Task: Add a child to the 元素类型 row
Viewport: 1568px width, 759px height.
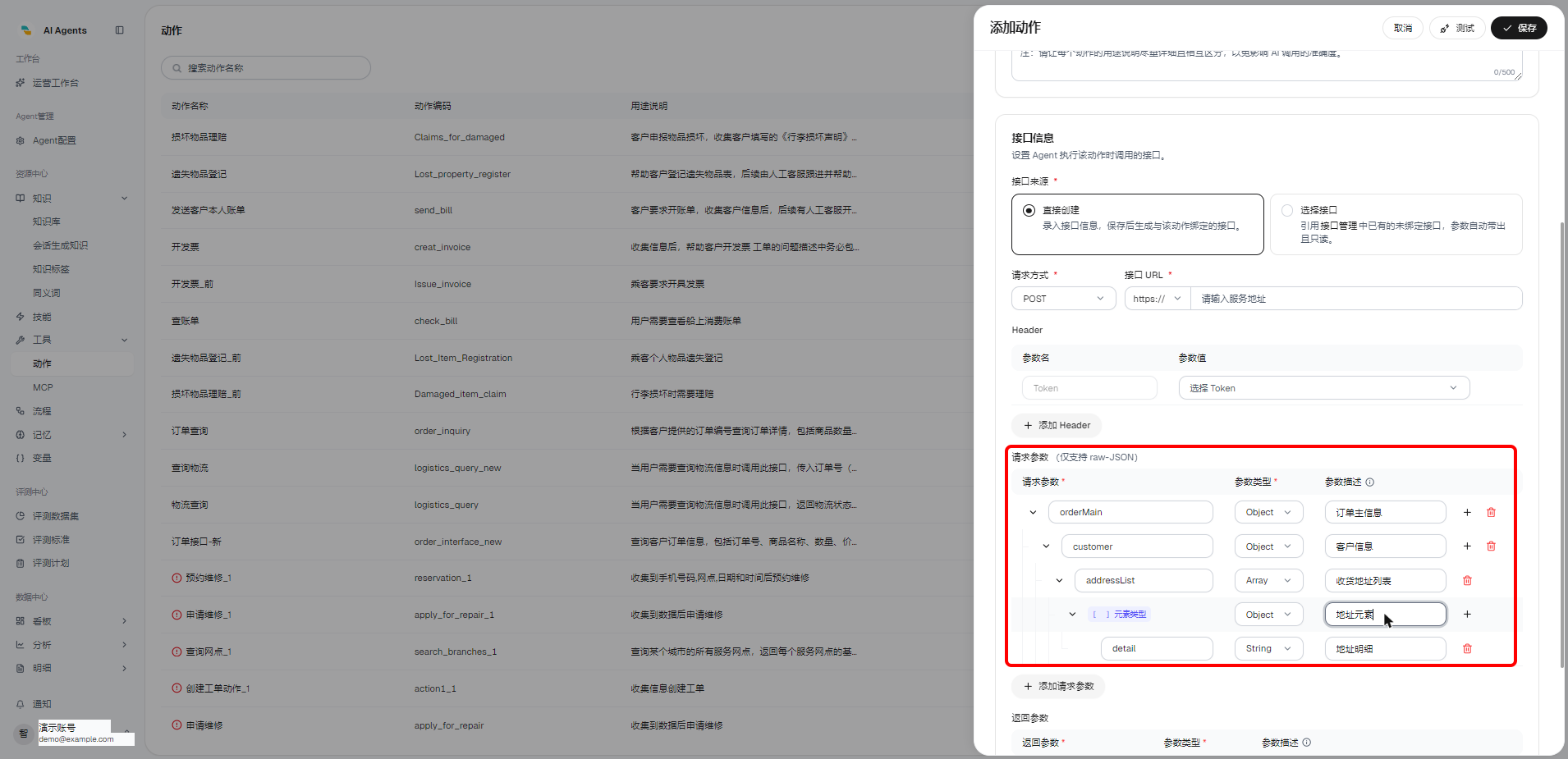Action: (1467, 614)
